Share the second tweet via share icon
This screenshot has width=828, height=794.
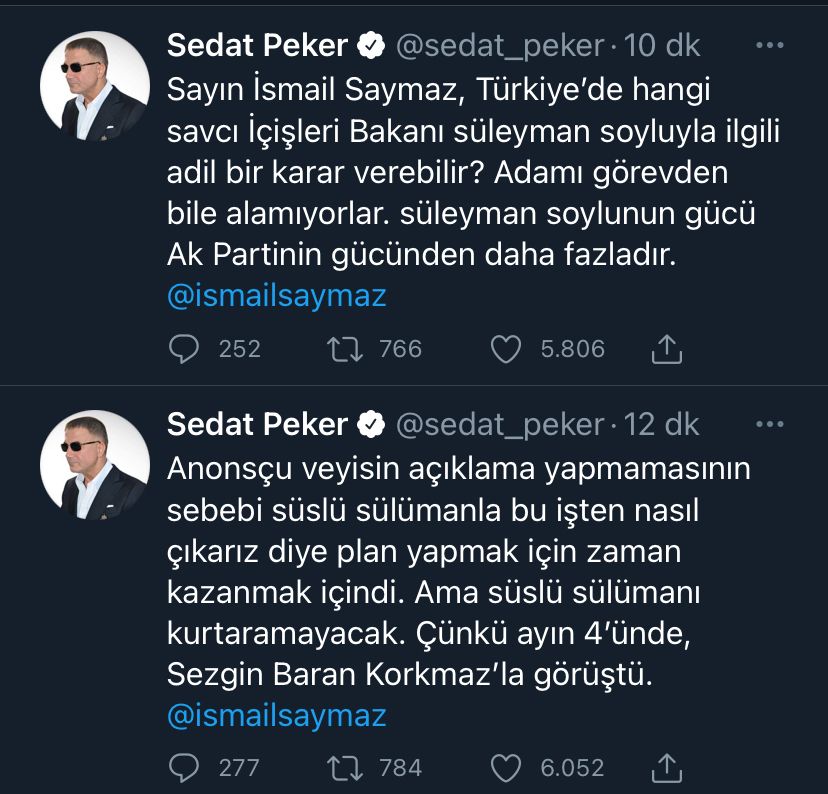tap(666, 768)
